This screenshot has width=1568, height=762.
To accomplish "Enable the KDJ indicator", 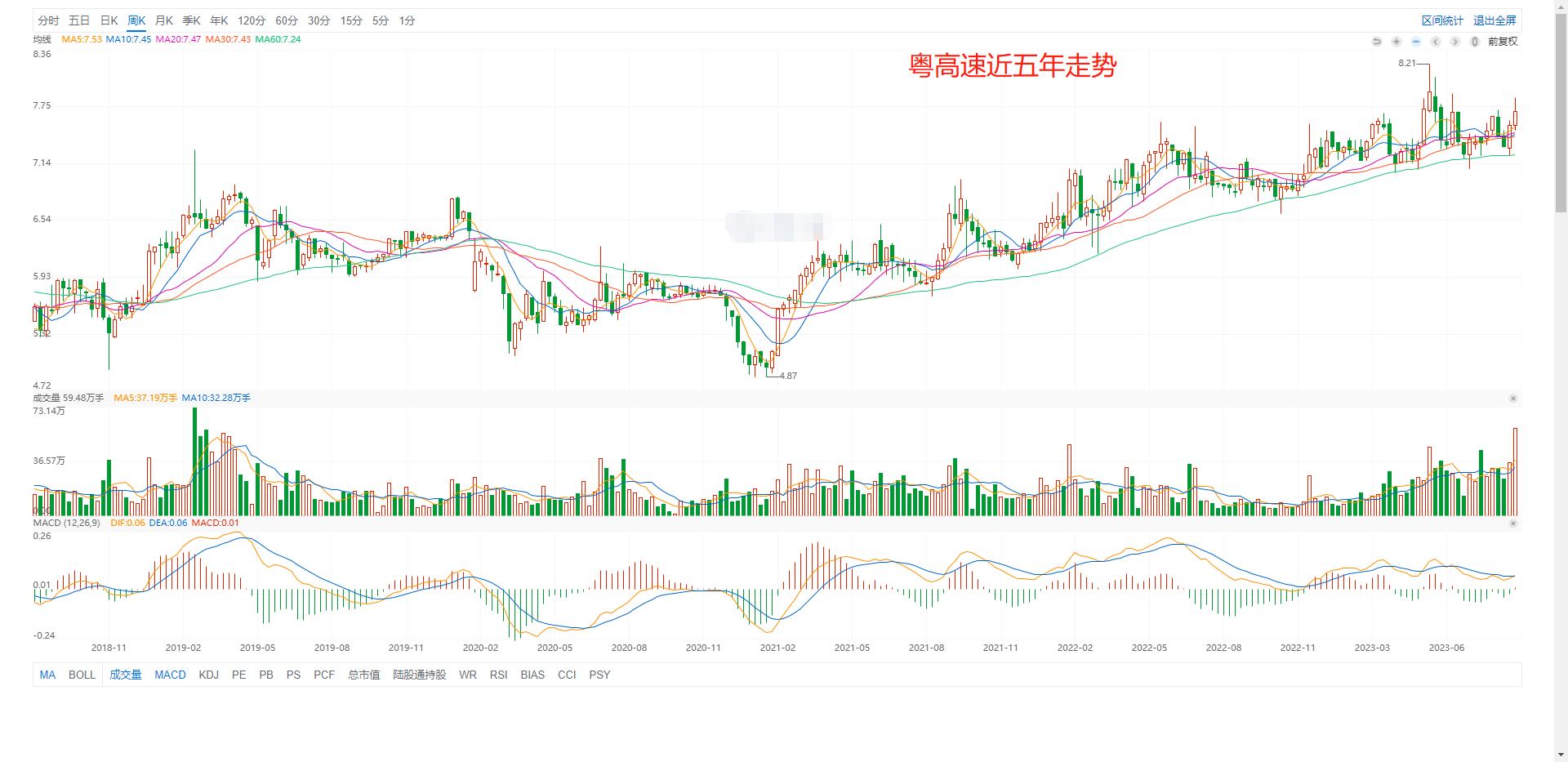I will tap(208, 675).
